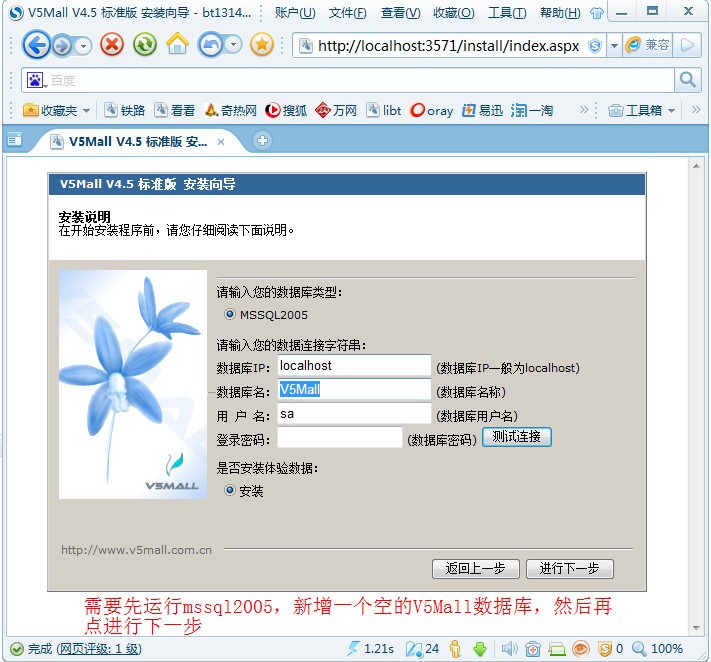This screenshot has height=662, width=711.
Task: Expand hidden bookmarks chevron after 一淘
Action: coord(584,110)
